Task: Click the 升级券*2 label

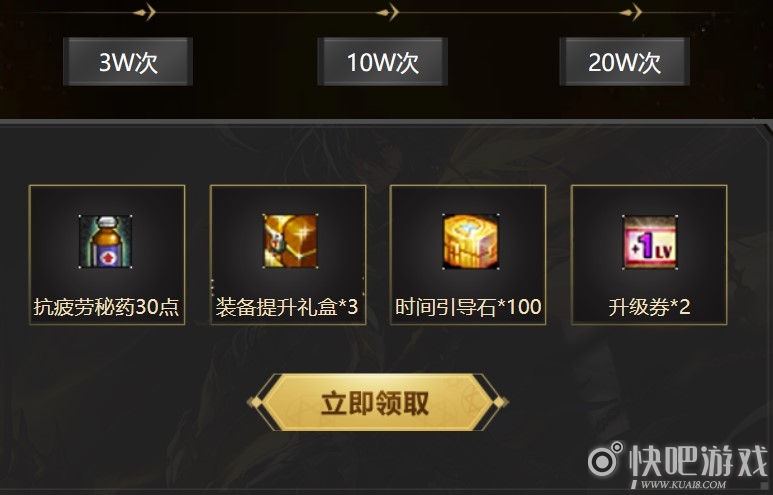Action: tap(649, 307)
